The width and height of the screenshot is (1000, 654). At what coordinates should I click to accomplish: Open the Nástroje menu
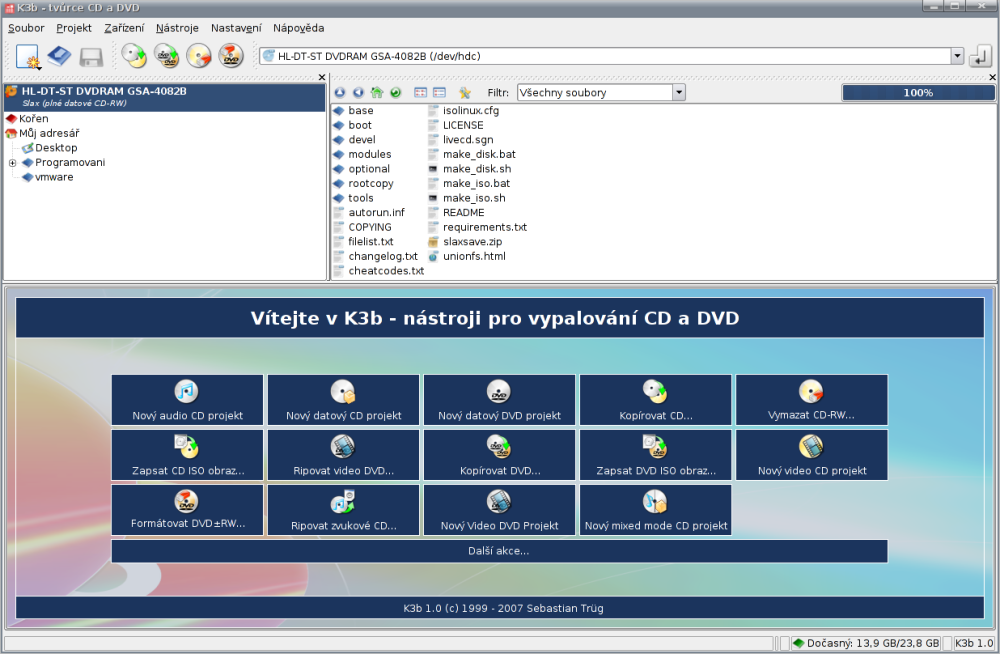coord(177,28)
